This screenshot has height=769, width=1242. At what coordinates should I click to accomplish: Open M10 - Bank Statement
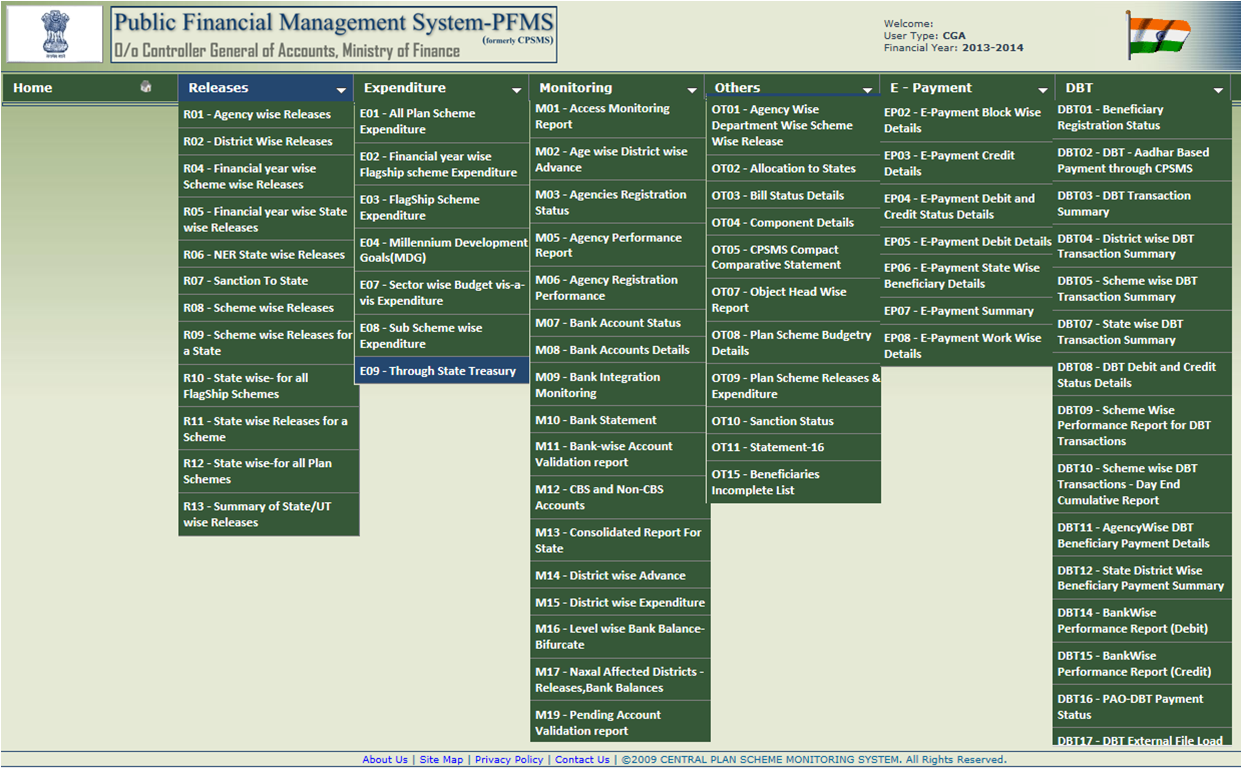[620, 420]
